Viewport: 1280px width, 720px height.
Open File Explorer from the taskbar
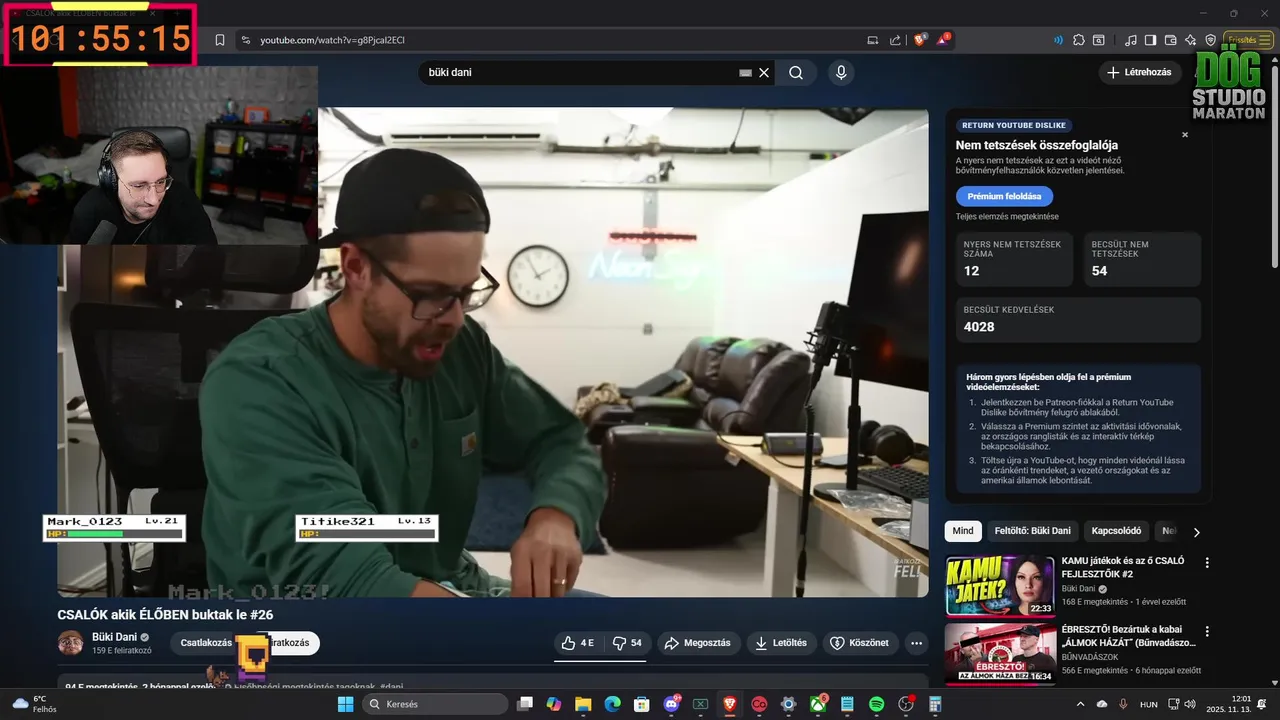coord(583,704)
